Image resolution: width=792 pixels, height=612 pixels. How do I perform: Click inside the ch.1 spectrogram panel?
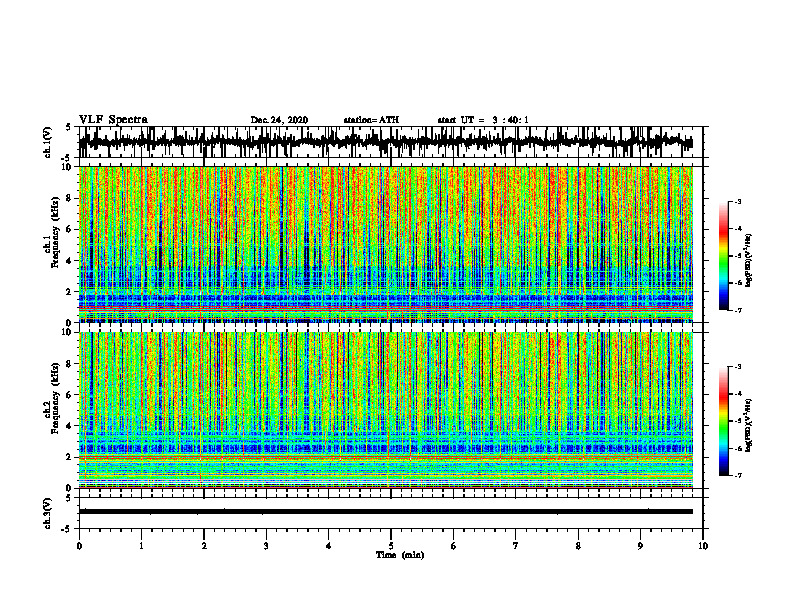coord(386,244)
